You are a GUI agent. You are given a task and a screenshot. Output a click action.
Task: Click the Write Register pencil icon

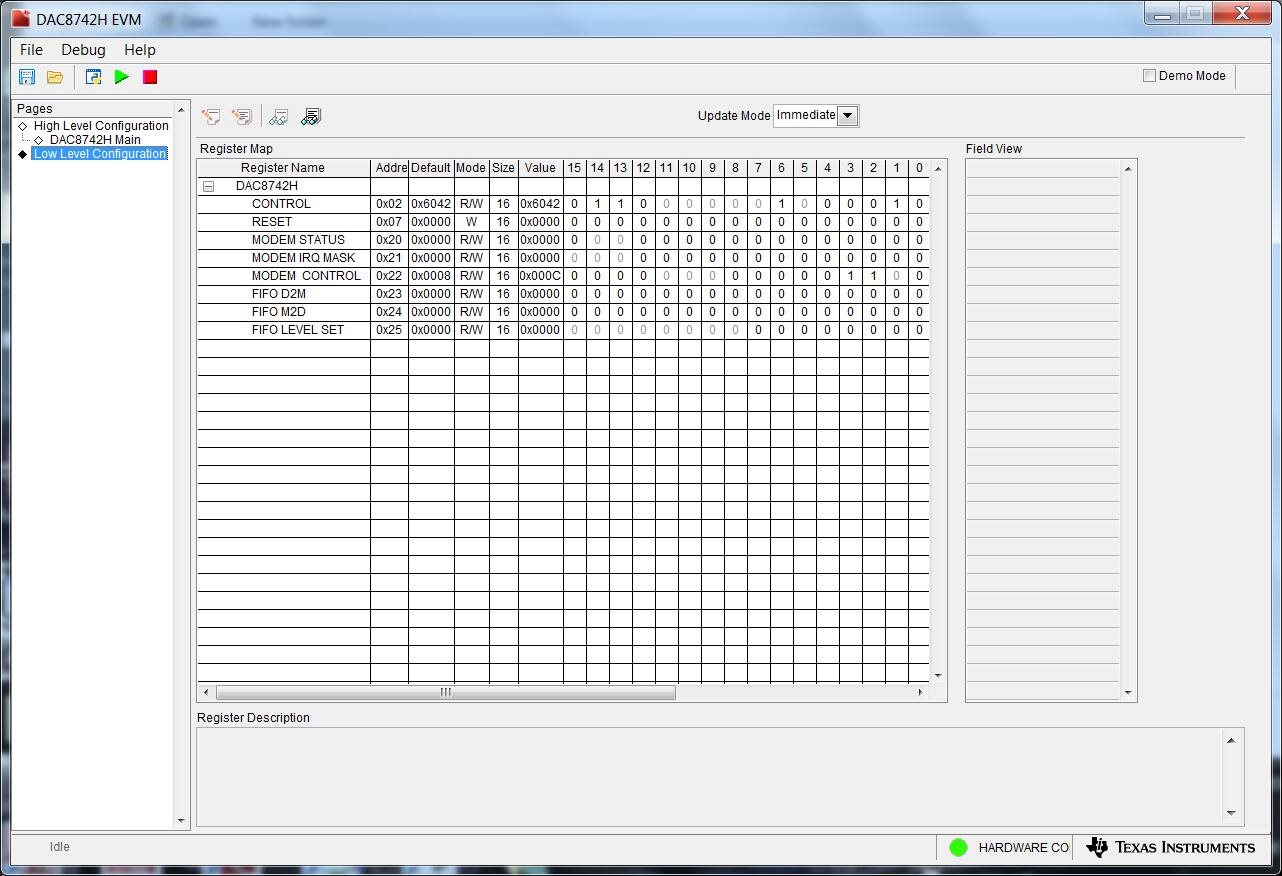click(211, 117)
